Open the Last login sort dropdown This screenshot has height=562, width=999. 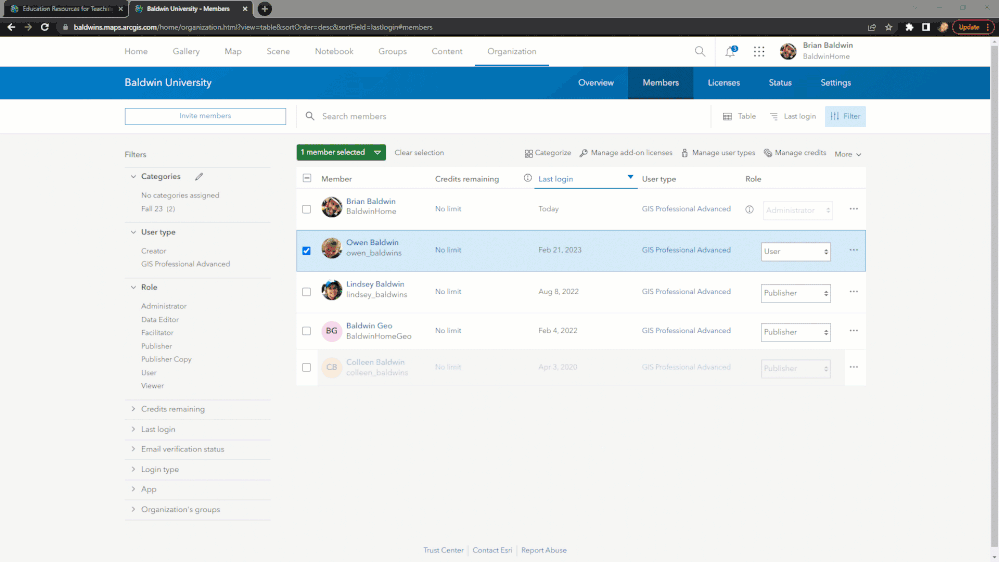[x=793, y=117]
